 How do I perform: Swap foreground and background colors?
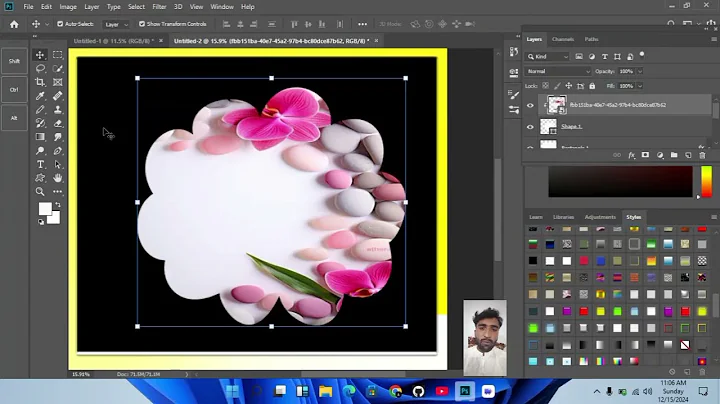tap(58, 205)
